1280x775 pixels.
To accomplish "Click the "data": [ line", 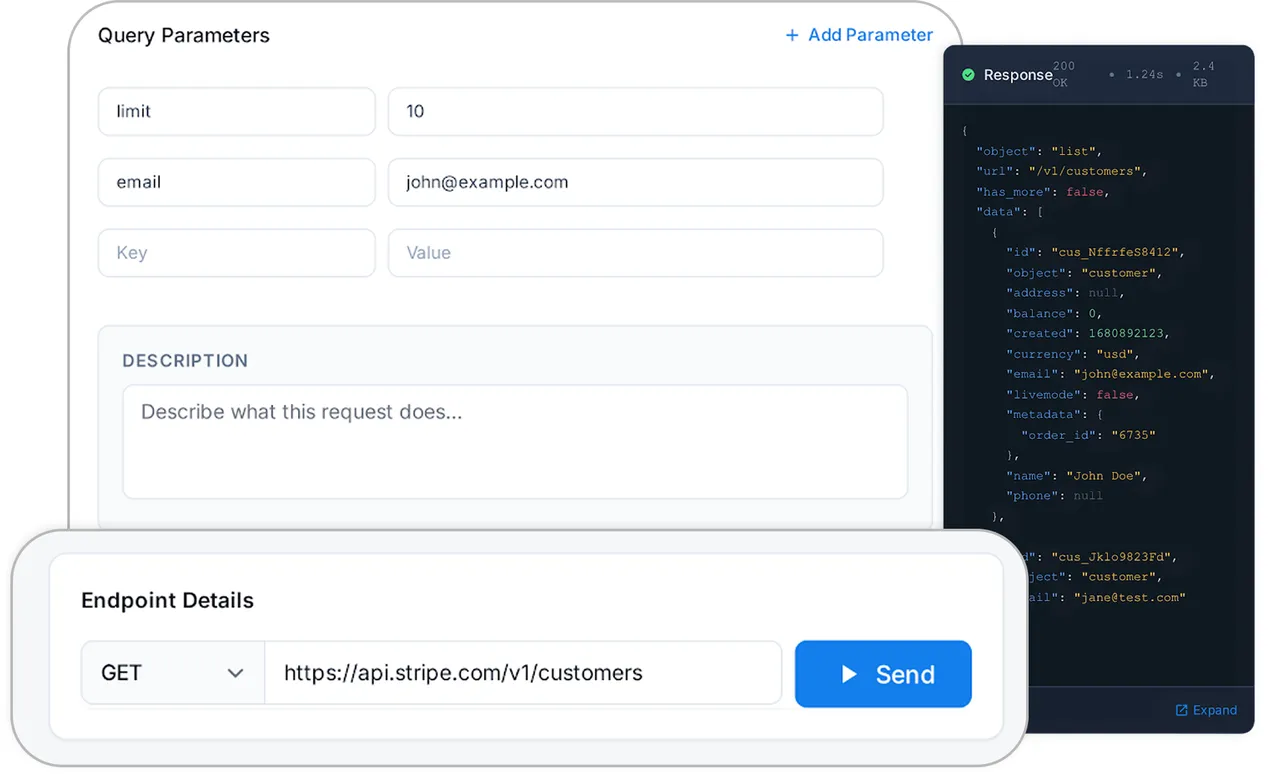I will click(x=1010, y=212).
